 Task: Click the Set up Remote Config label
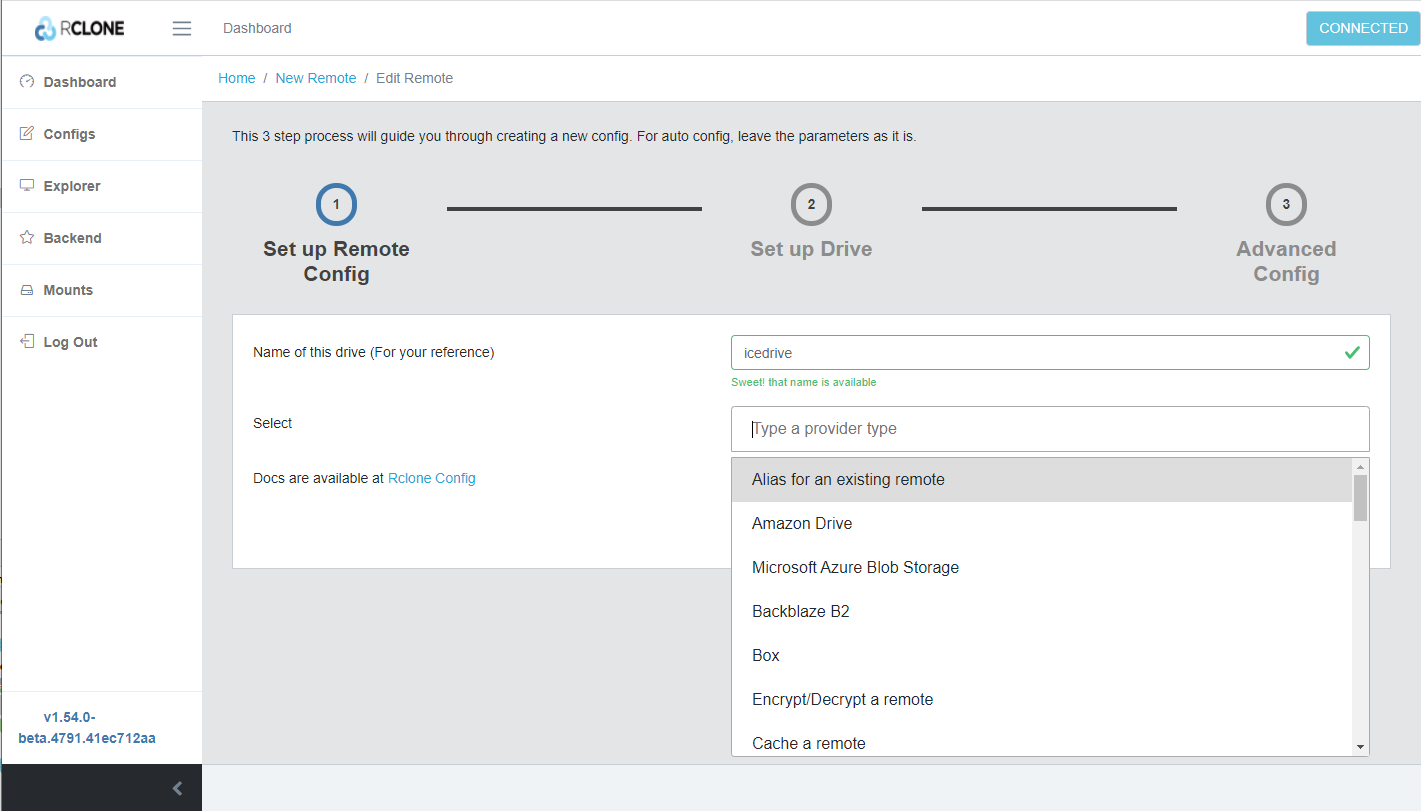pyautogui.click(x=336, y=261)
